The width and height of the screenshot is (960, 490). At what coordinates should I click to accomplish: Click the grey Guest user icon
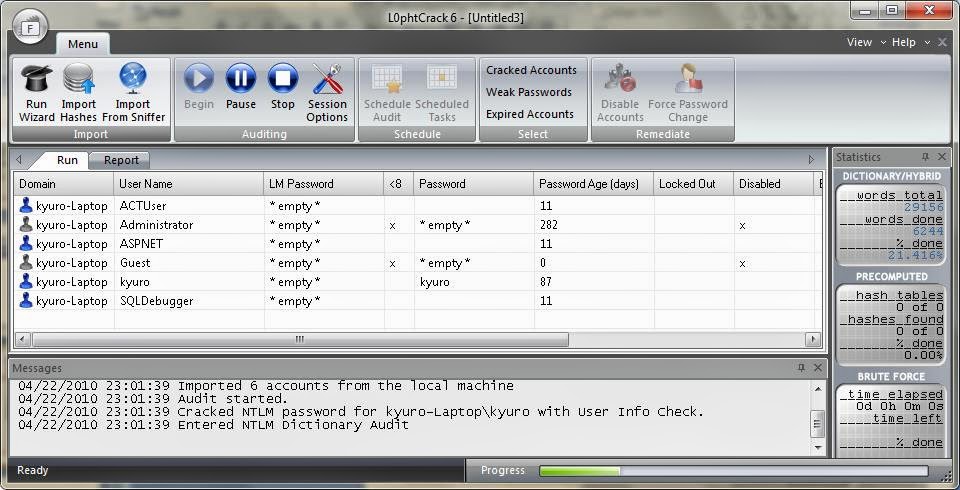point(26,262)
